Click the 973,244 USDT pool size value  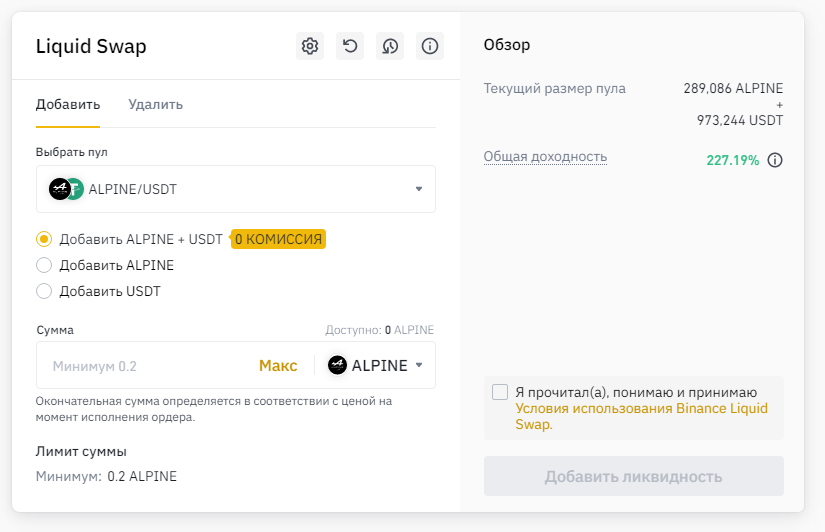click(x=740, y=121)
